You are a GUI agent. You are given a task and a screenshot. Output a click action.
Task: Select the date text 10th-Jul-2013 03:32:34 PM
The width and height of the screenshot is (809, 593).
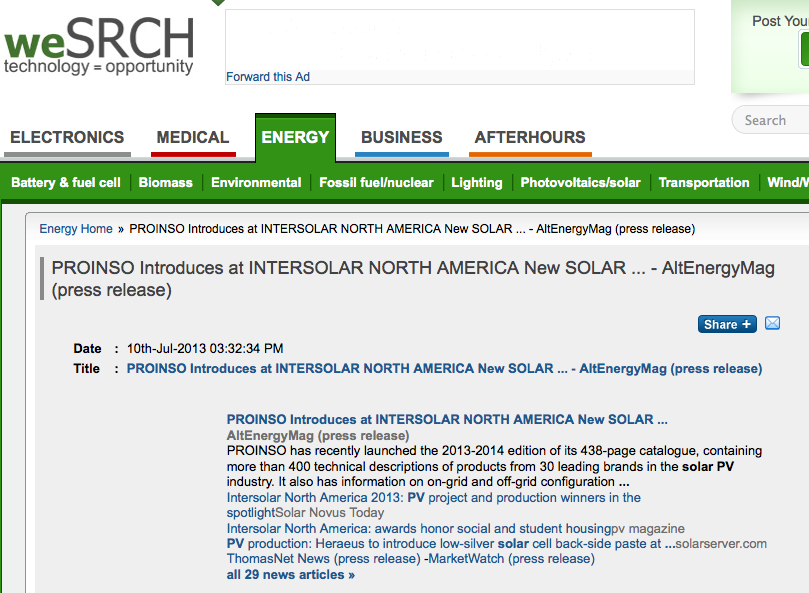click(205, 348)
